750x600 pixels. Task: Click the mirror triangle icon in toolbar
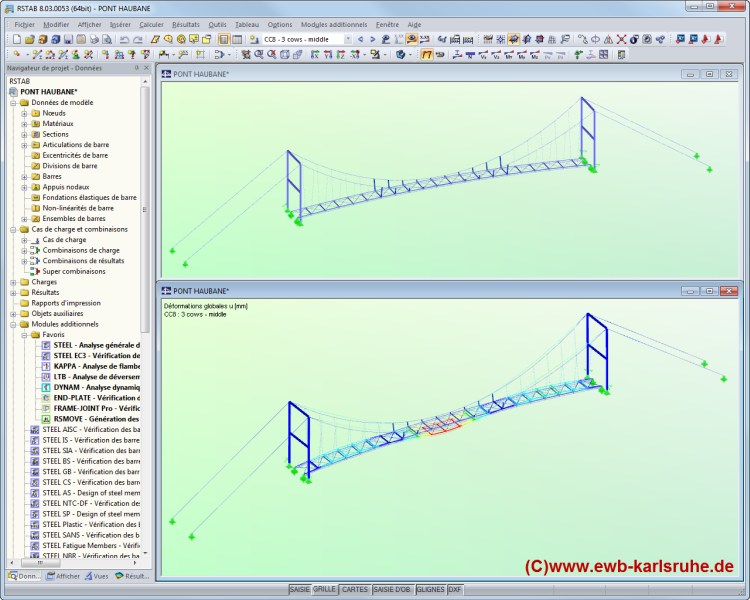[608, 39]
